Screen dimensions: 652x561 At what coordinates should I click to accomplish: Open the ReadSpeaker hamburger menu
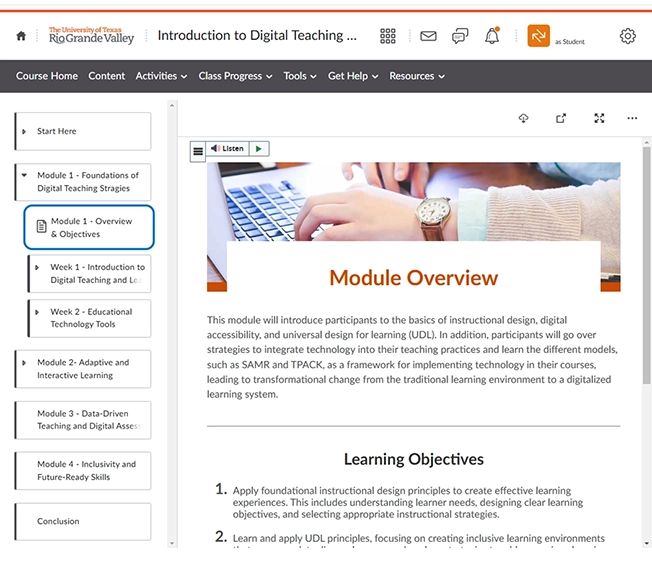tap(198, 151)
